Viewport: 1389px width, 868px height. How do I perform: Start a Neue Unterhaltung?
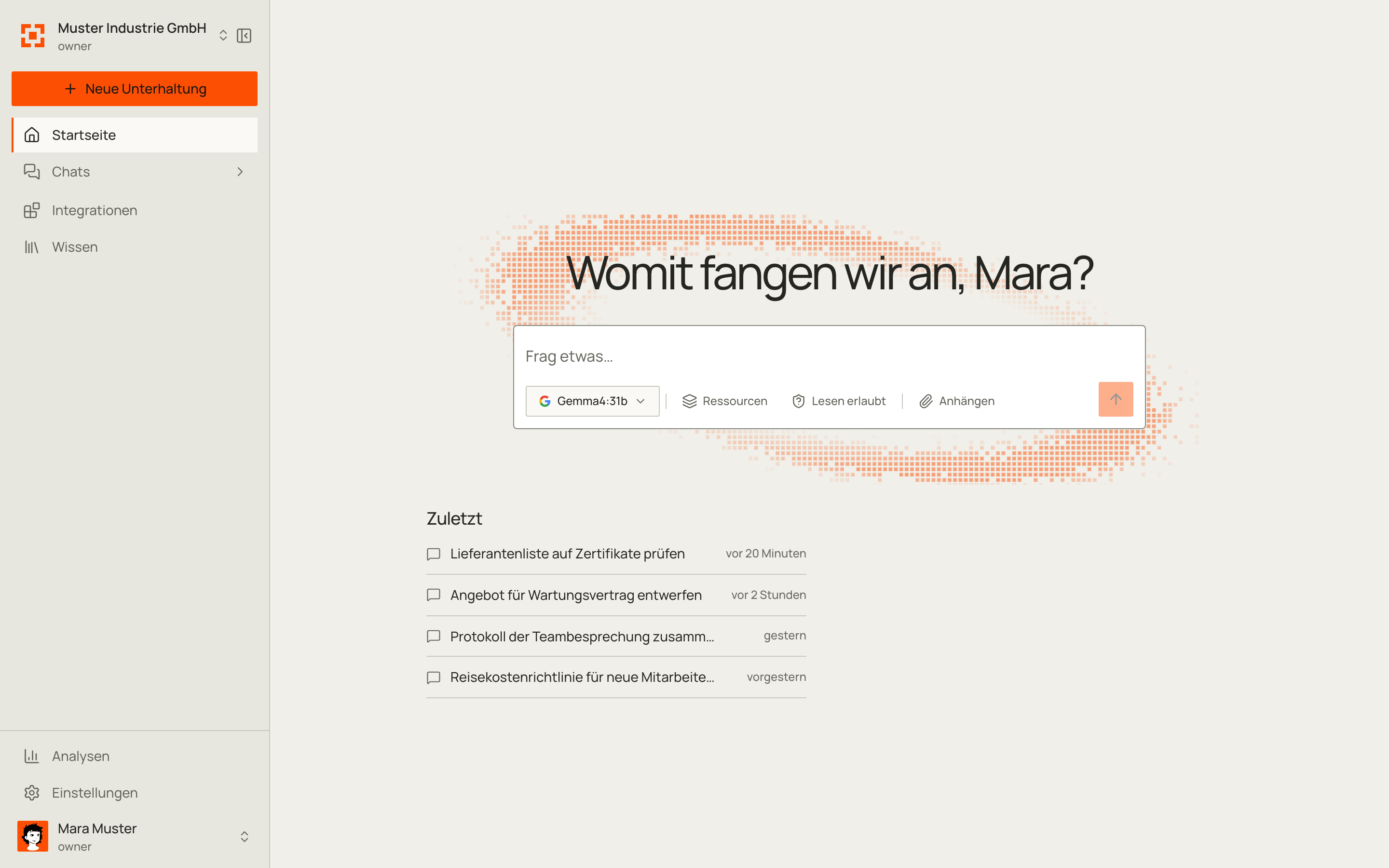(134, 89)
